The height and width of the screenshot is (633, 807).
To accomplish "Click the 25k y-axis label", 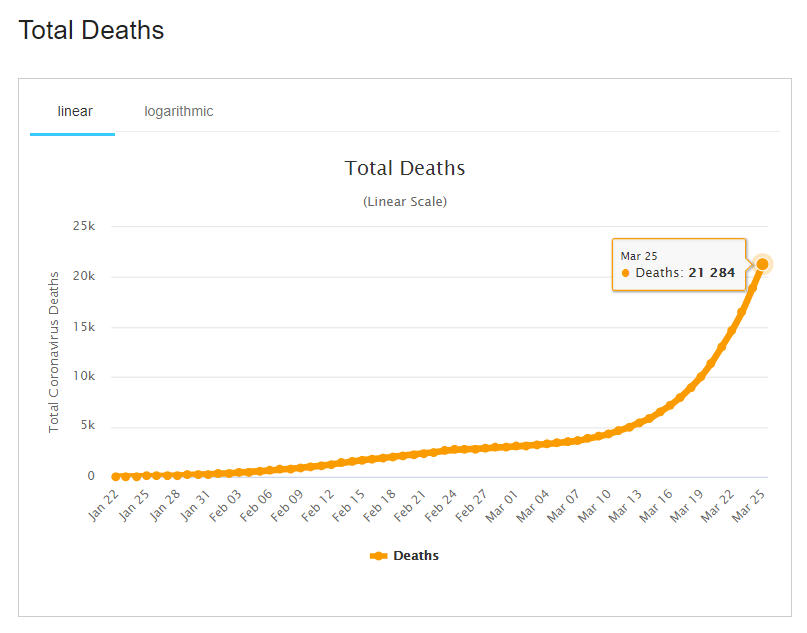I will pos(83,227).
